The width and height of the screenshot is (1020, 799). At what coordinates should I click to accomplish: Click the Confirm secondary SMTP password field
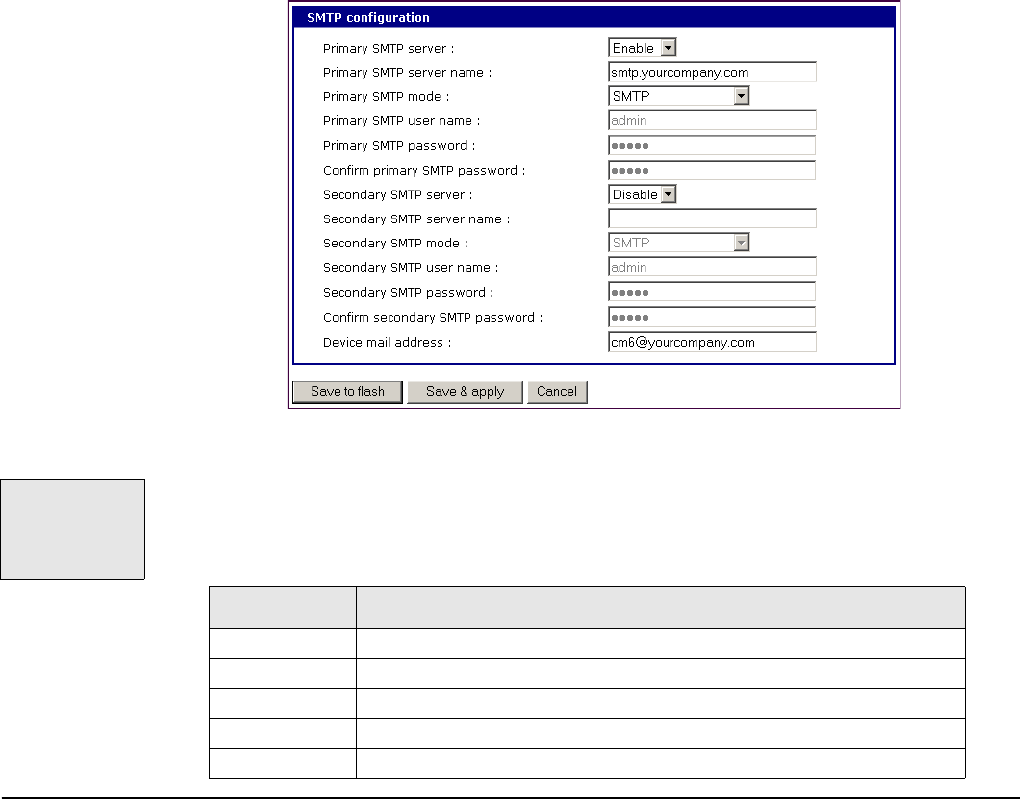(x=712, y=317)
